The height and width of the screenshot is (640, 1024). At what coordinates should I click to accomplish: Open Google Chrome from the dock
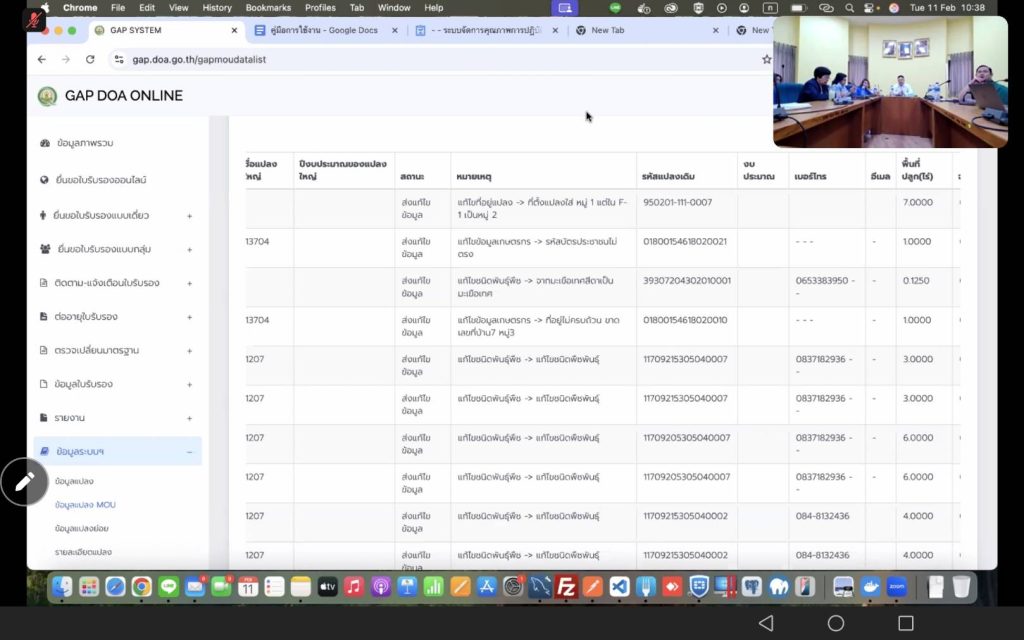(x=142, y=586)
